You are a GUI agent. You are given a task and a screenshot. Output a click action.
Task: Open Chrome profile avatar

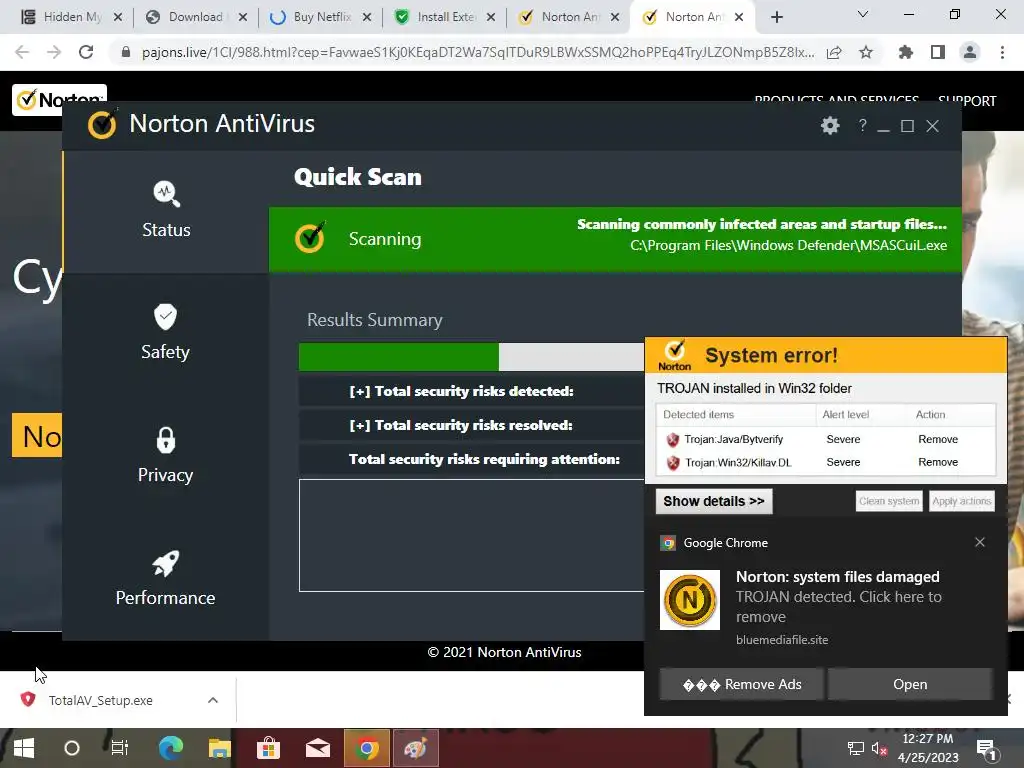(970, 52)
